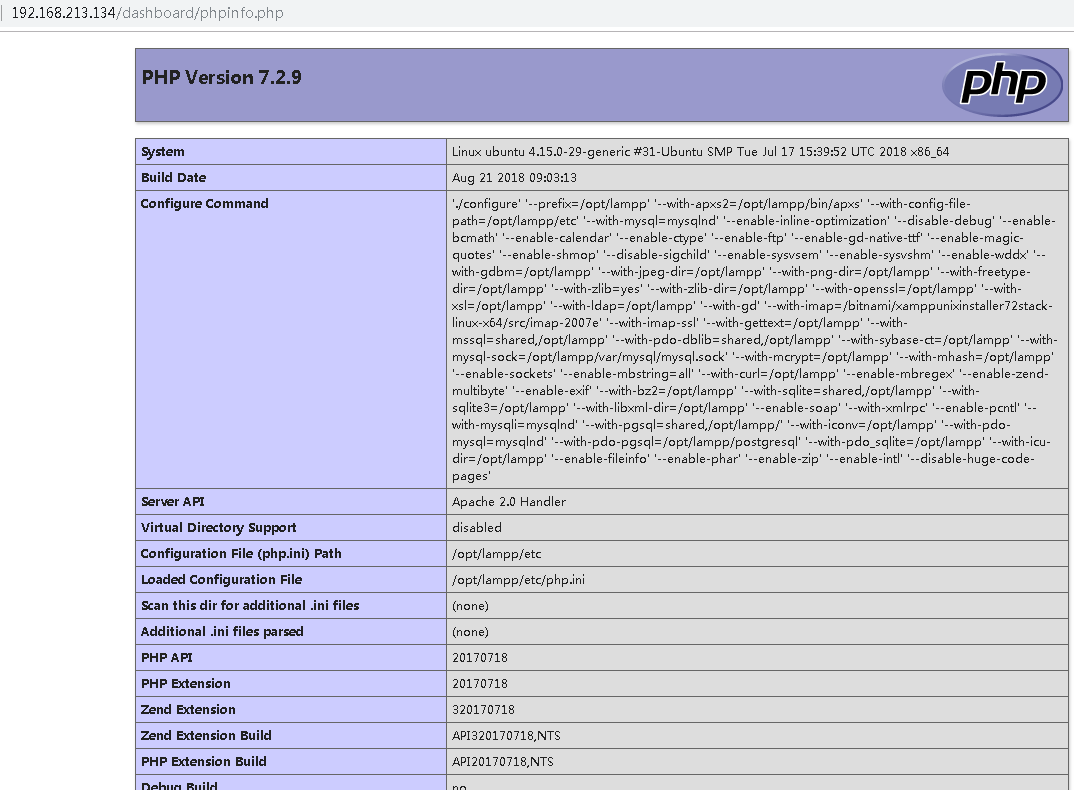Viewport: 1074px width, 790px height.
Task: Click the System row label
Action: [162, 151]
